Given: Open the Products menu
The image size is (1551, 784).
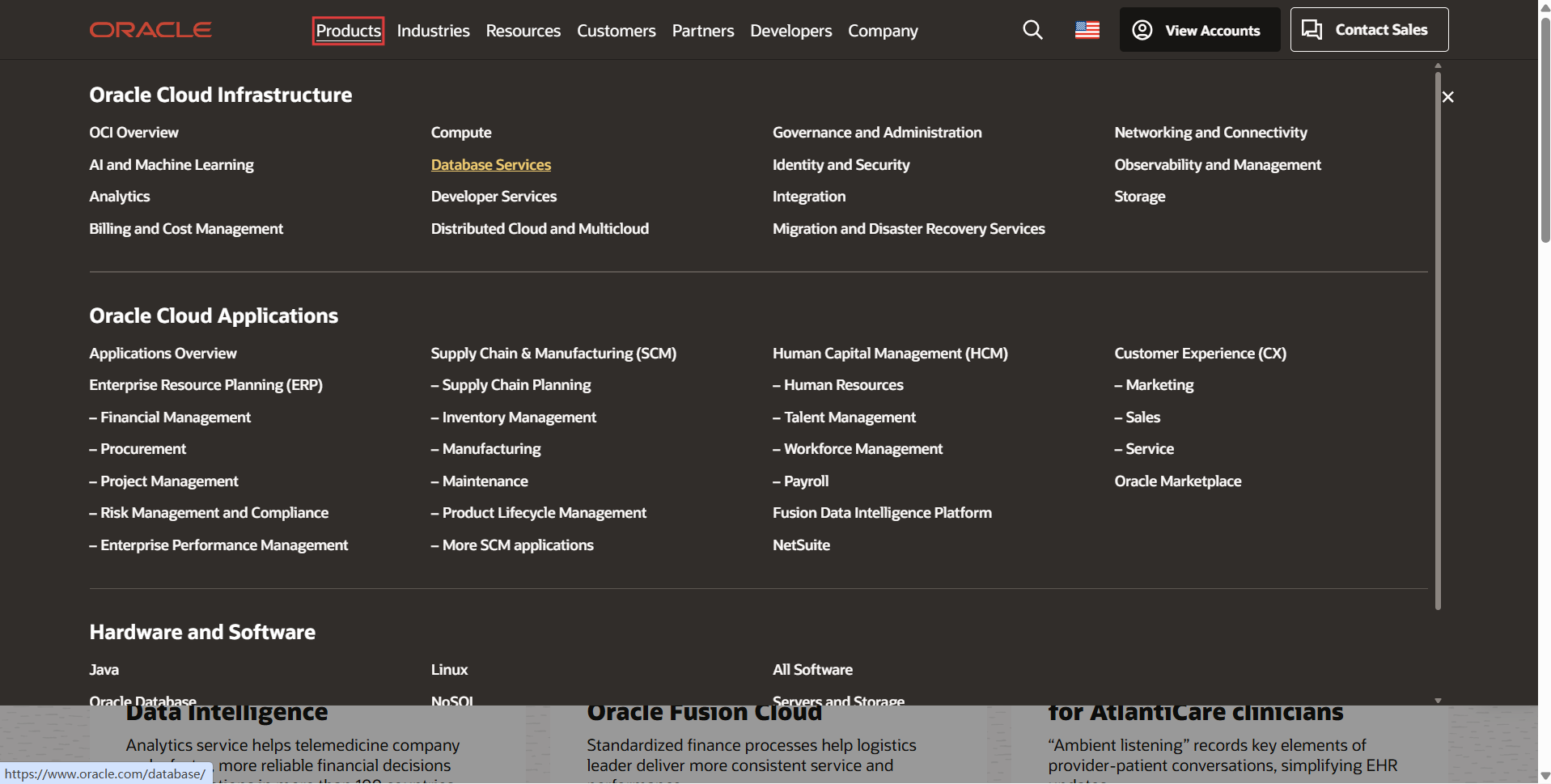Looking at the screenshot, I should click(x=348, y=31).
